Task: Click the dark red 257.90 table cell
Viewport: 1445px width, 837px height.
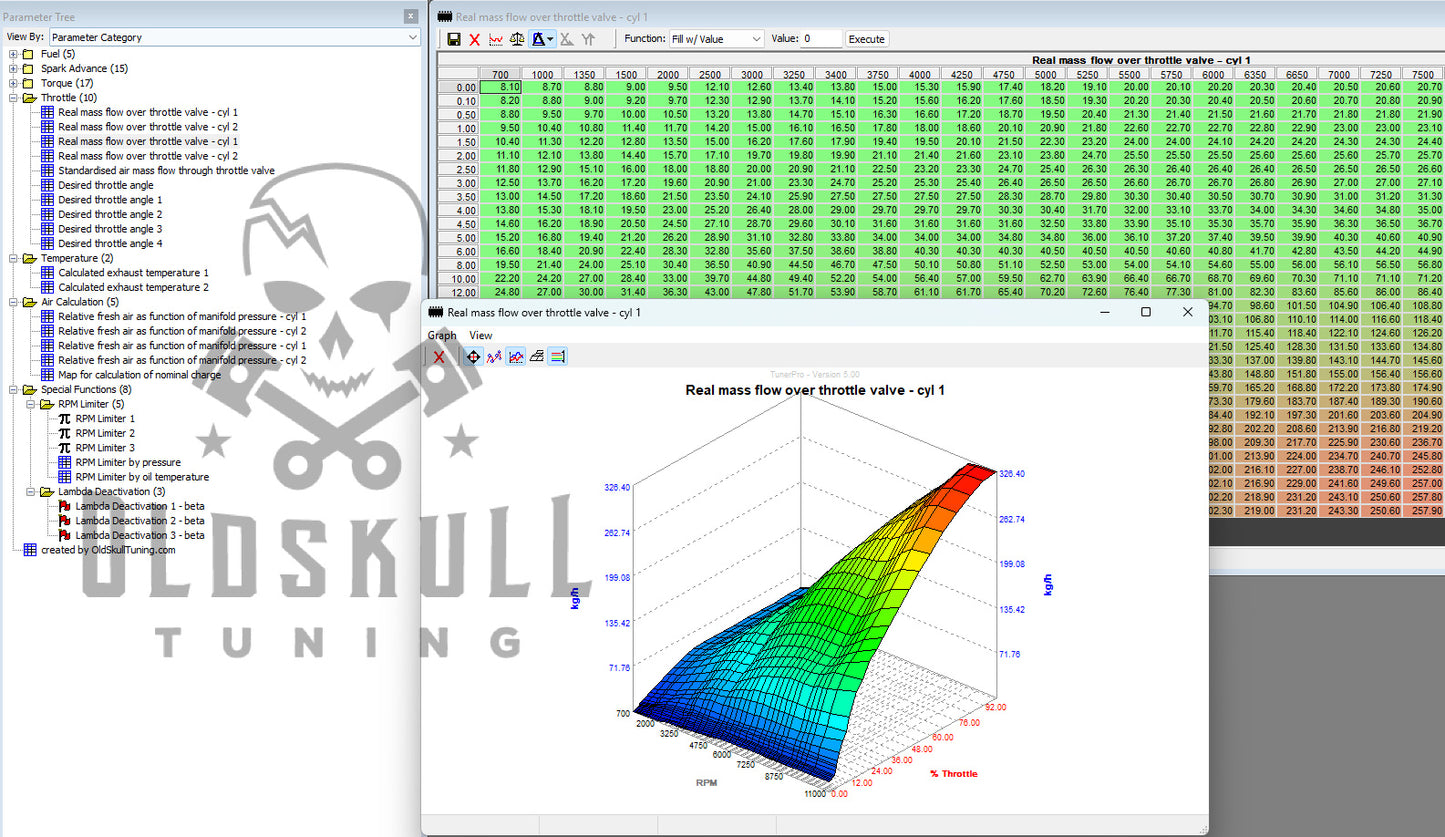Action: [1421, 511]
